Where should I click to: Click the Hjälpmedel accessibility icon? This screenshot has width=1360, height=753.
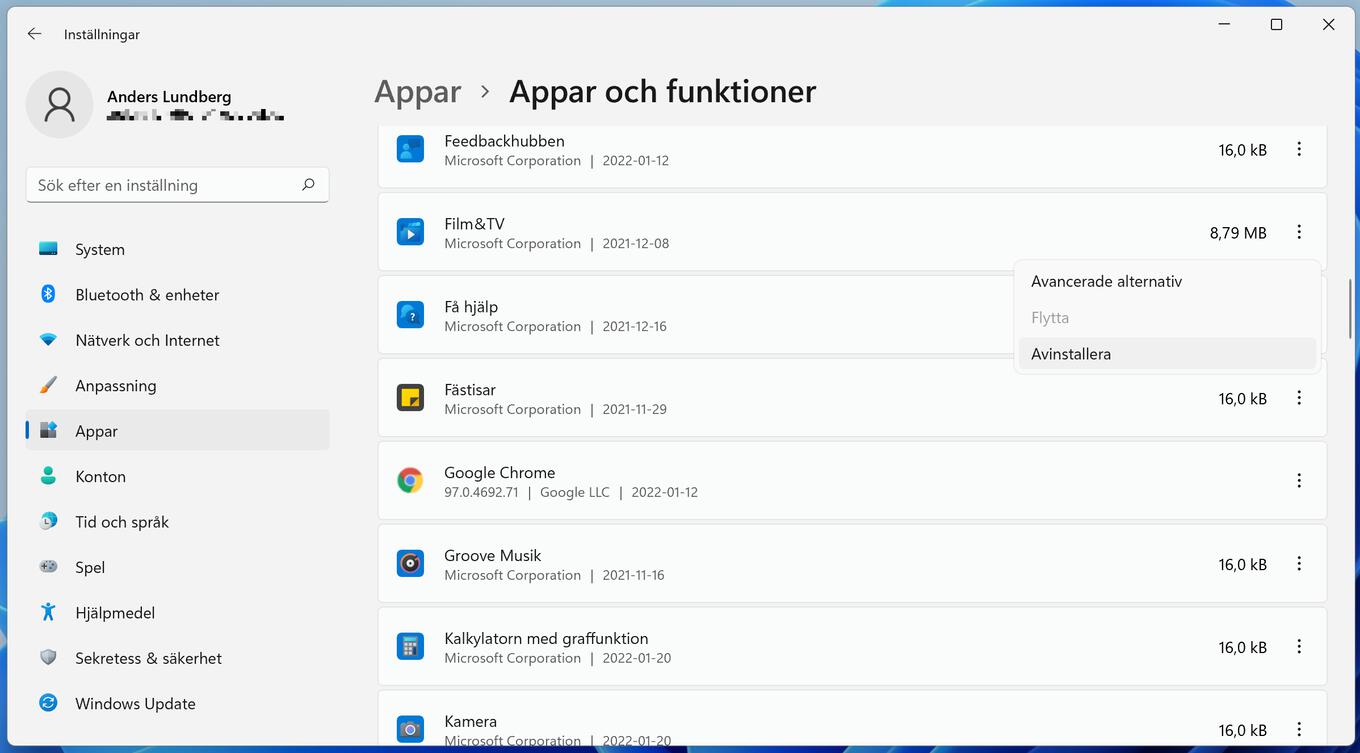pos(48,612)
